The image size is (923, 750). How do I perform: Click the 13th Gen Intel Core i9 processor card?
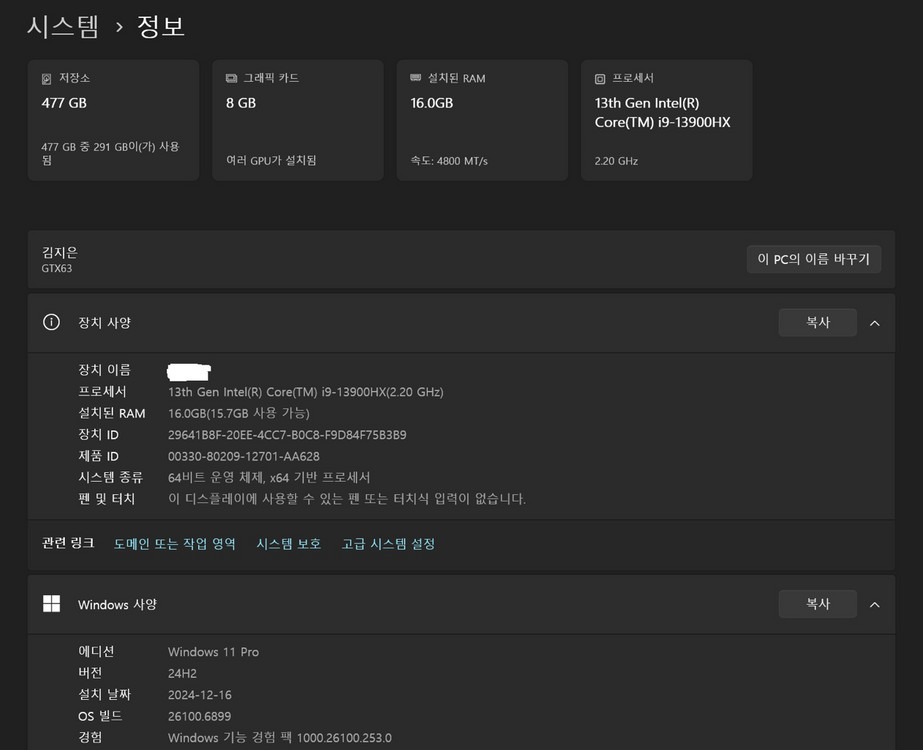pos(666,120)
